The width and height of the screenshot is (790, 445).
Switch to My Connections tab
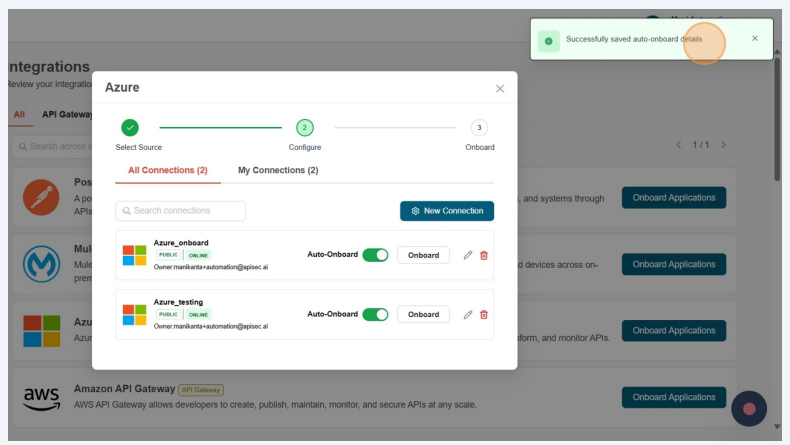click(278, 170)
